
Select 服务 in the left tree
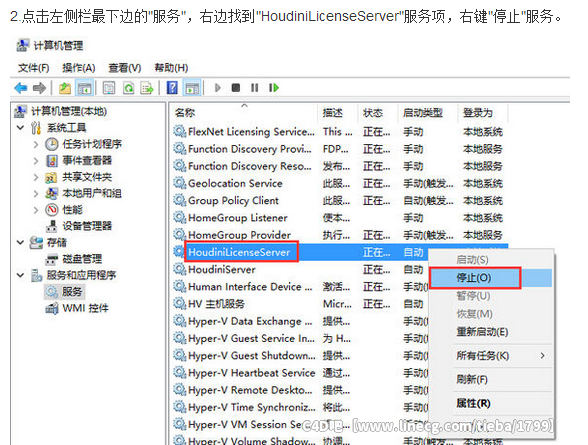tap(72, 292)
